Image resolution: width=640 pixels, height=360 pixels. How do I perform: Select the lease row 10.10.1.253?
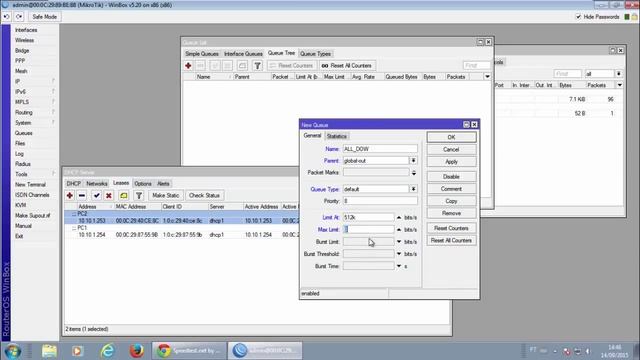(182, 221)
